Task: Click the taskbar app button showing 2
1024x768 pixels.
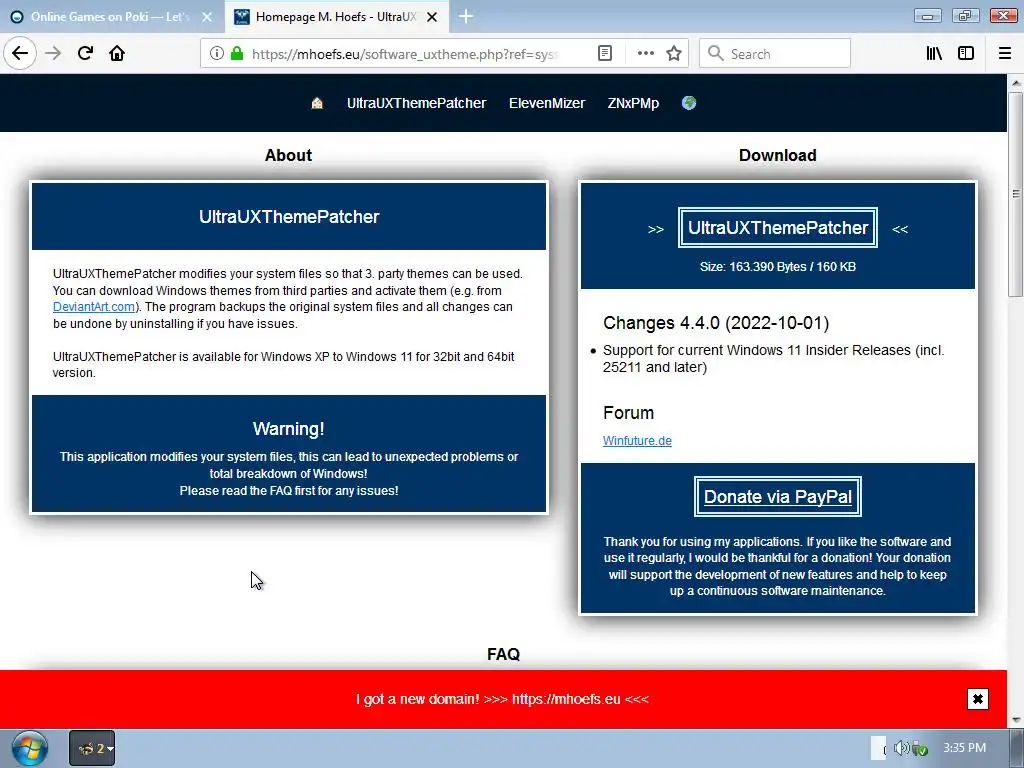Action: point(92,748)
